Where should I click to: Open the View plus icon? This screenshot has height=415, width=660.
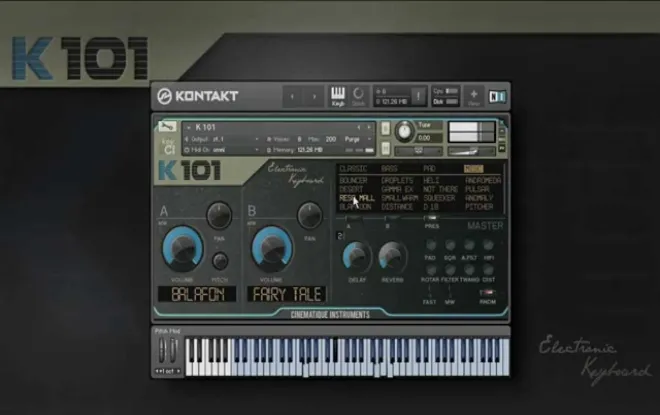[x=474, y=96]
